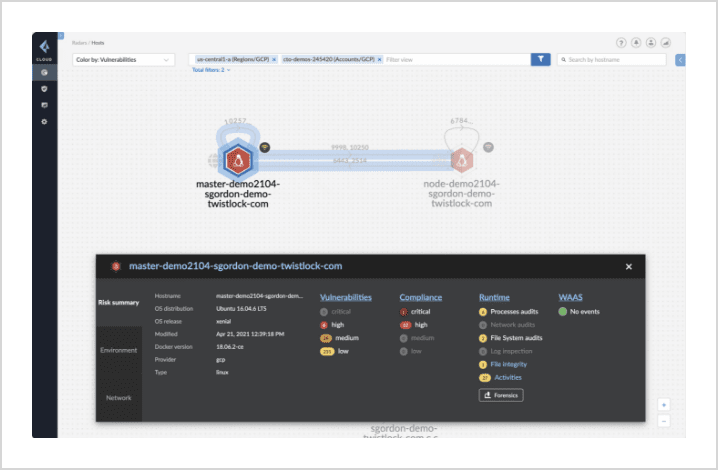
Task: Click the green No events indicator
Action: point(563,312)
